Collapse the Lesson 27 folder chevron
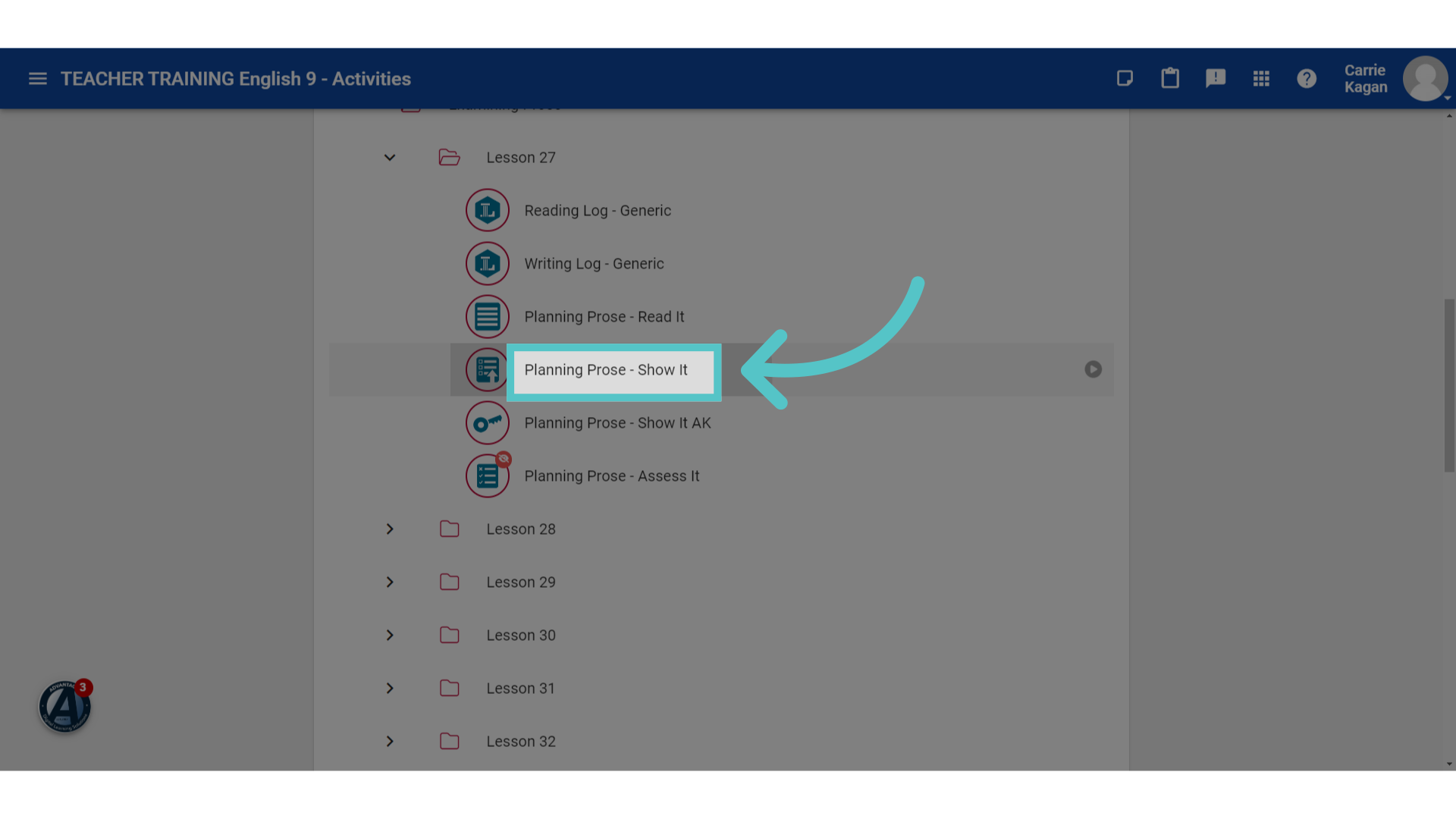The image size is (1456, 819). (x=390, y=158)
